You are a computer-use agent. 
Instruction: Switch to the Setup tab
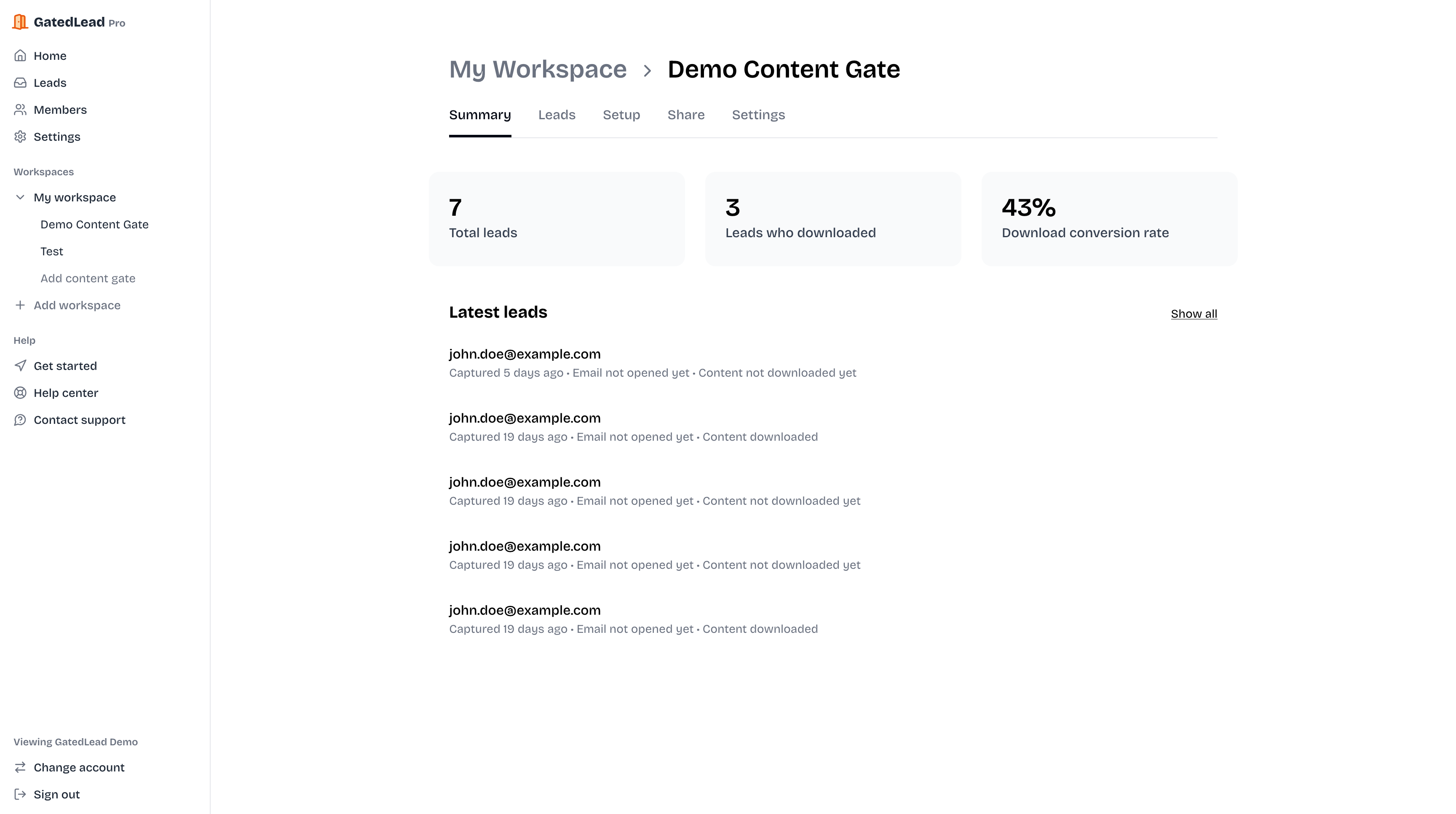(x=621, y=115)
